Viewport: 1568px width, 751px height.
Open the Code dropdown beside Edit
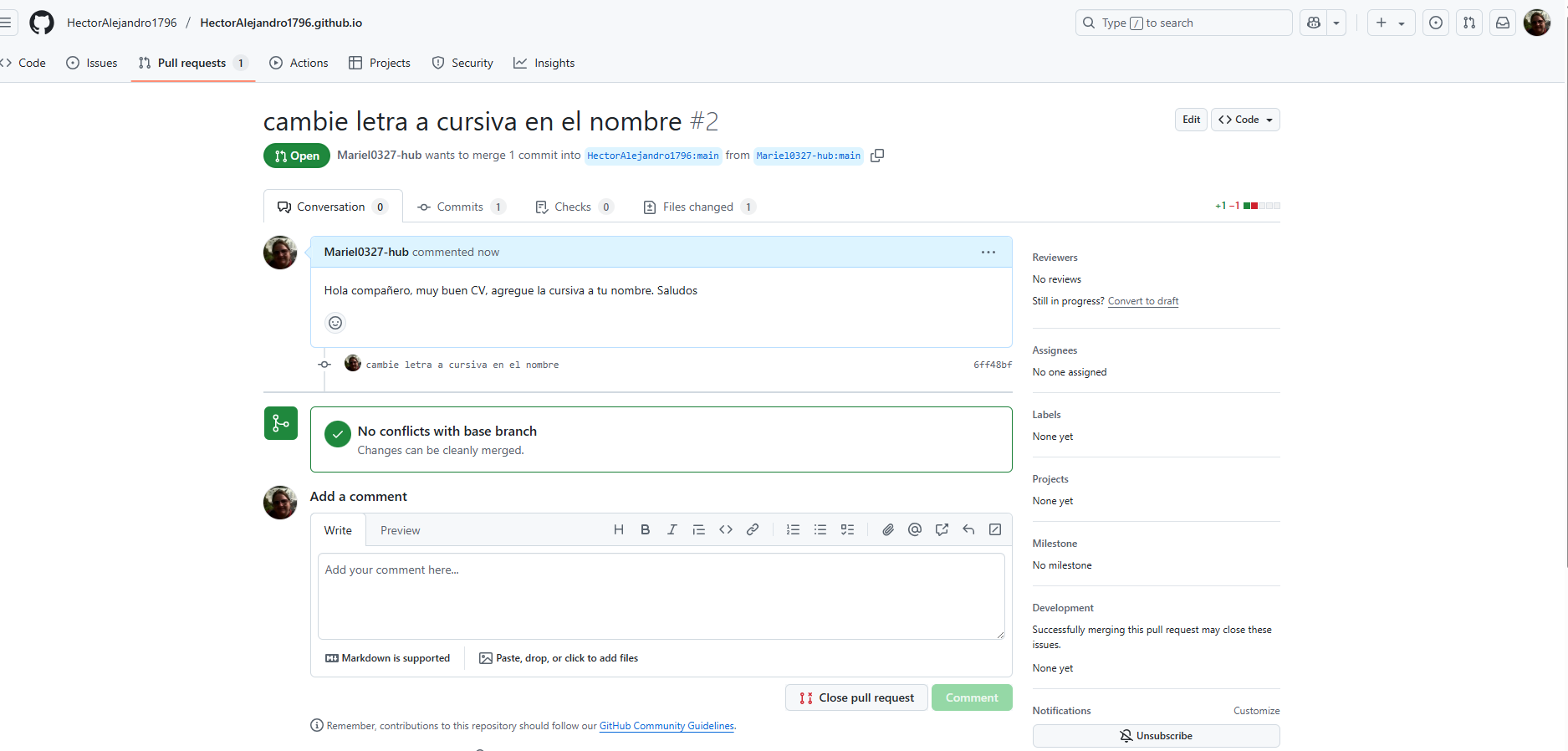(1245, 120)
